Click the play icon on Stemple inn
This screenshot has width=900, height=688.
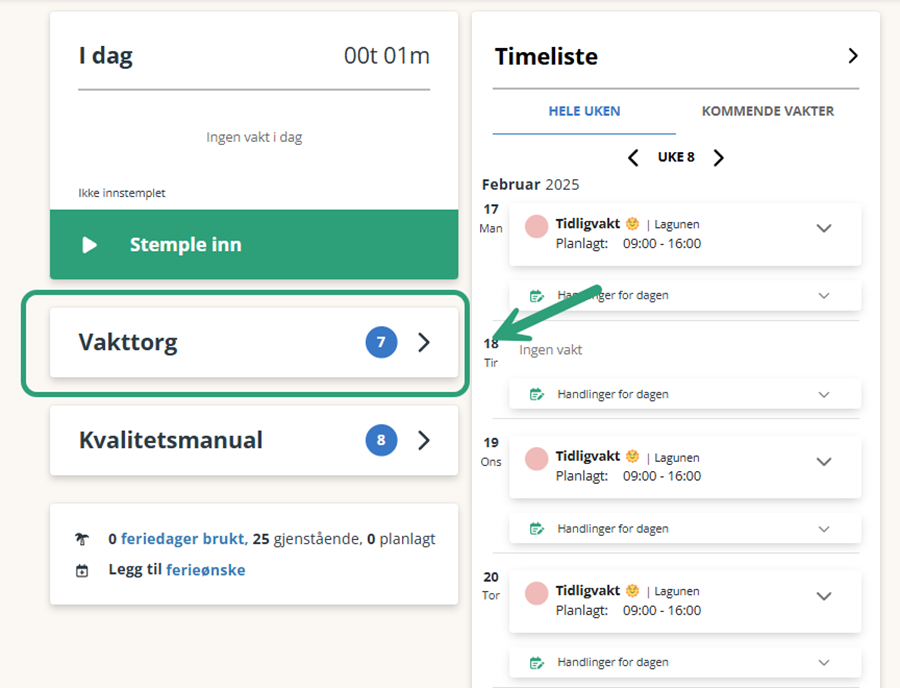point(89,245)
